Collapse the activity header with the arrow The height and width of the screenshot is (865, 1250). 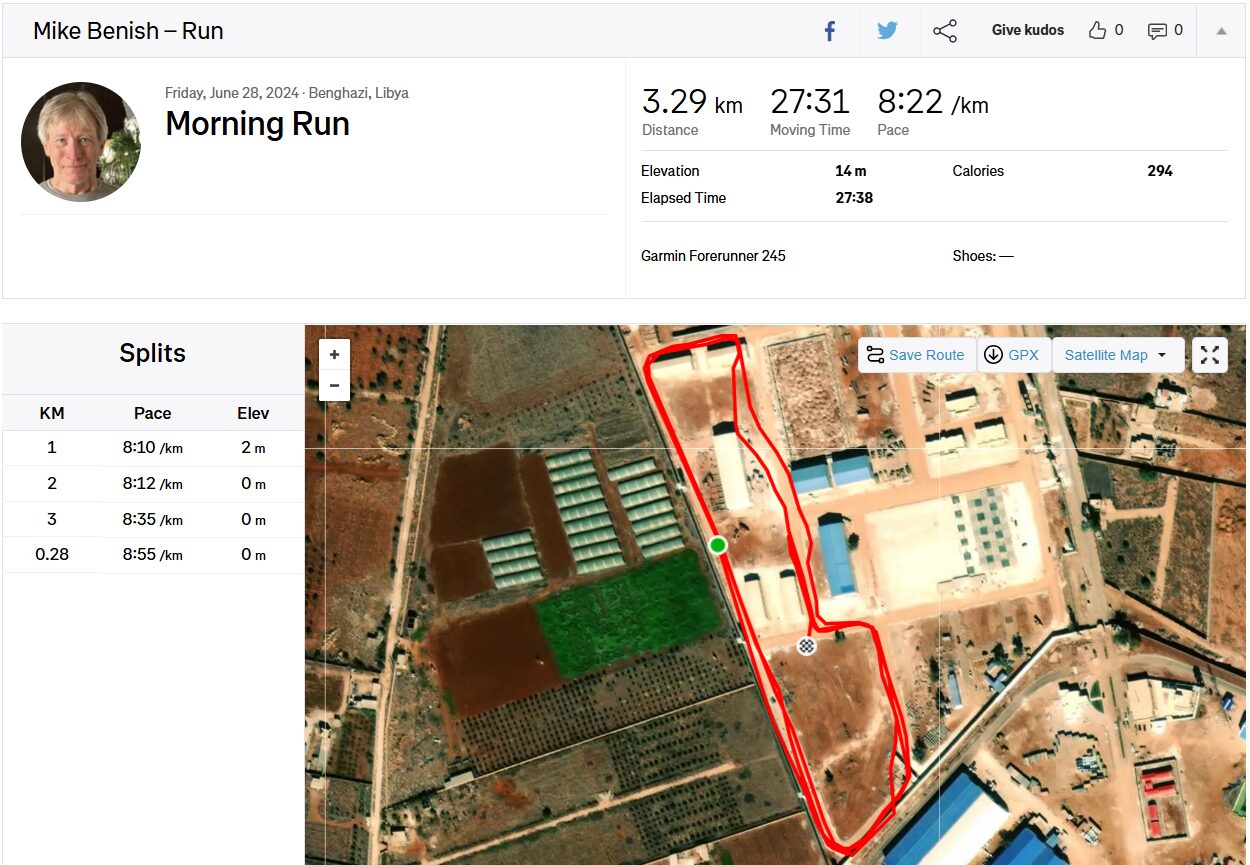(1221, 31)
